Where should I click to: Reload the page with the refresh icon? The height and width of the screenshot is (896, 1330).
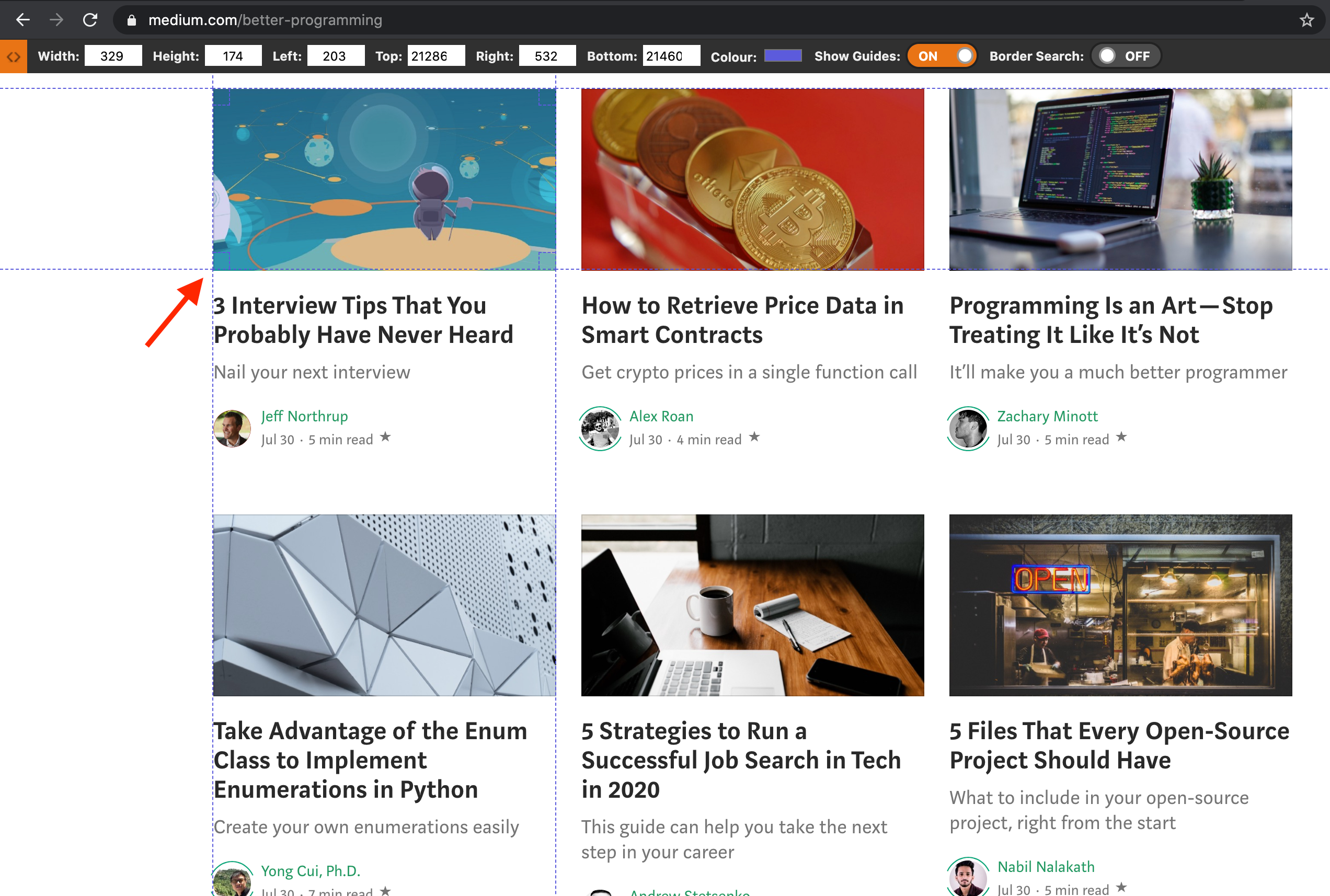pyautogui.click(x=90, y=20)
